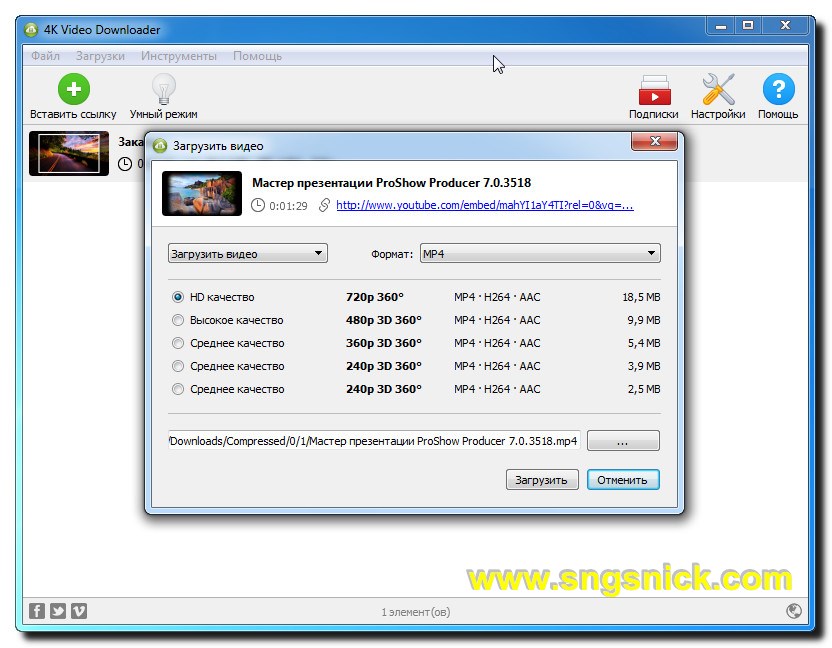The height and width of the screenshot is (648, 832).
Task: Click the globe icon in status bar
Action: click(794, 611)
